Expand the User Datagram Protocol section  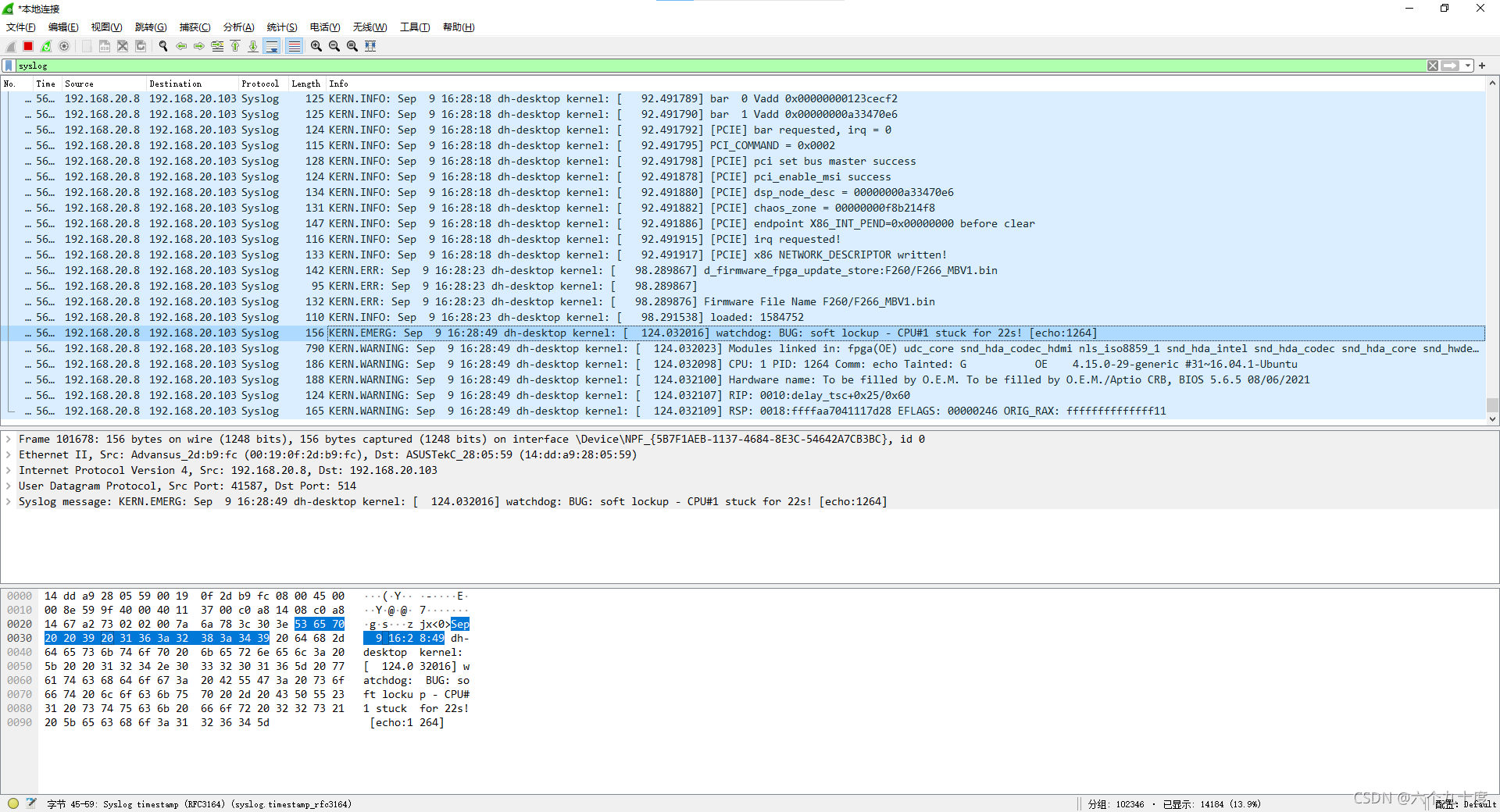(x=9, y=486)
